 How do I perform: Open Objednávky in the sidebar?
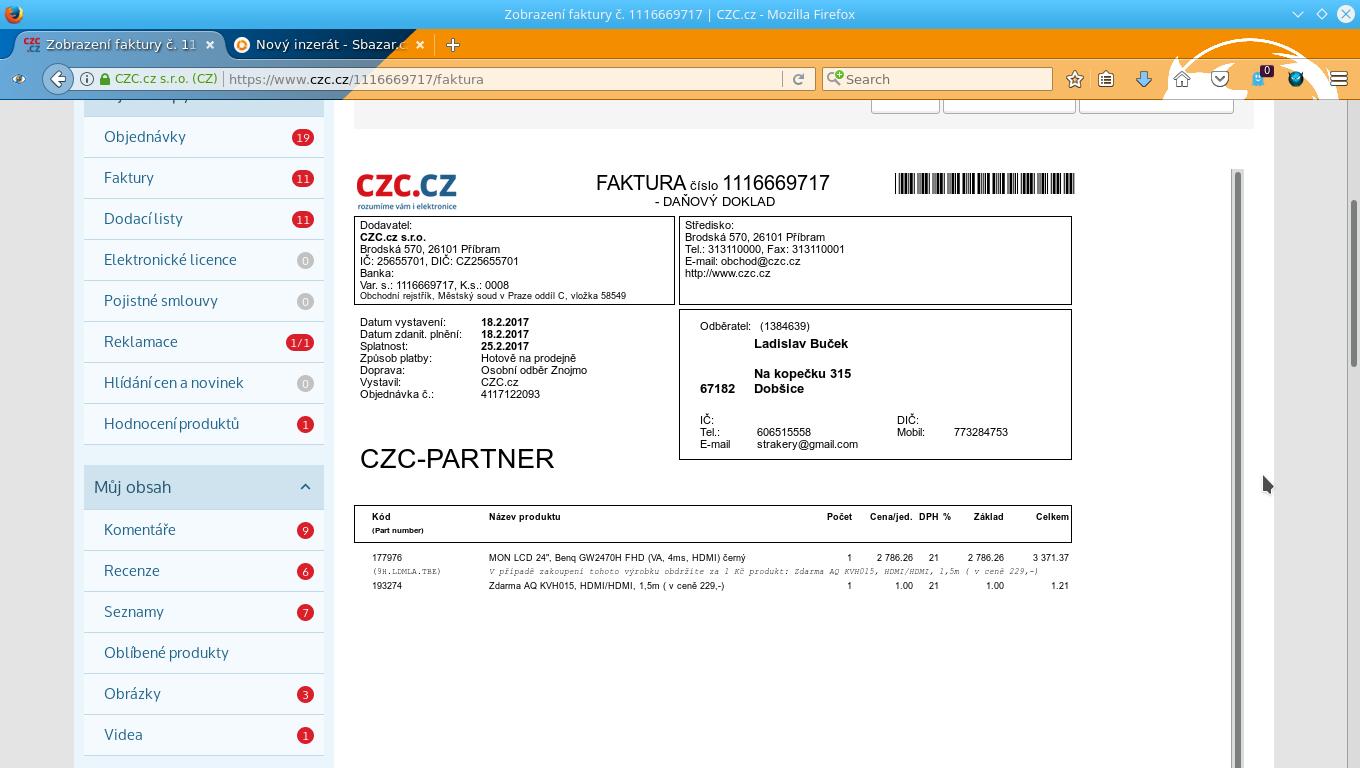point(145,137)
